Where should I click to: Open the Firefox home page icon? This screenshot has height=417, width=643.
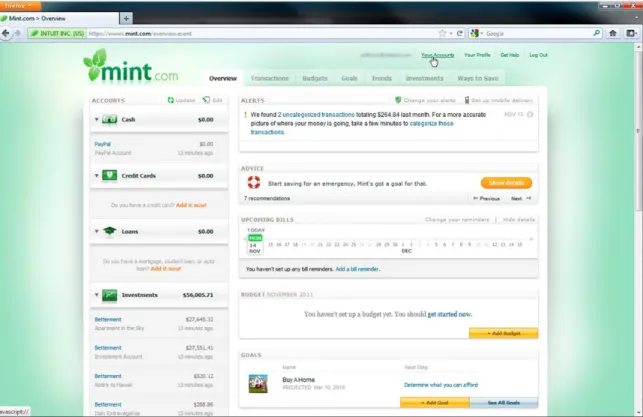pos(613,34)
